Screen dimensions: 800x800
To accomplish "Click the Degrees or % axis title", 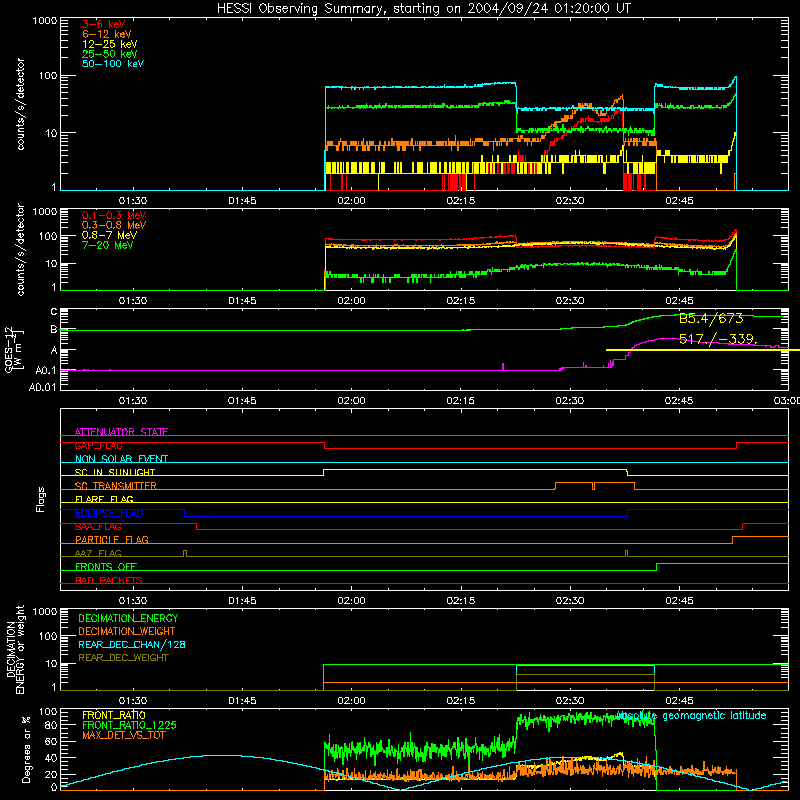I will [x=26, y=749].
